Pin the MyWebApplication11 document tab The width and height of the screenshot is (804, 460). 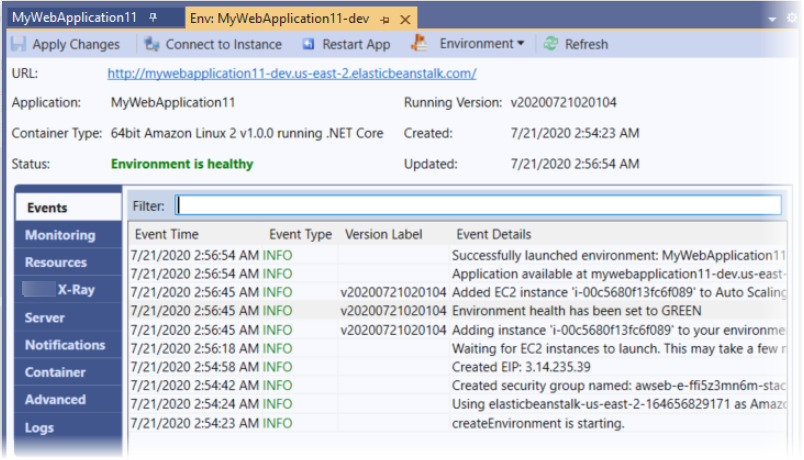(x=152, y=18)
